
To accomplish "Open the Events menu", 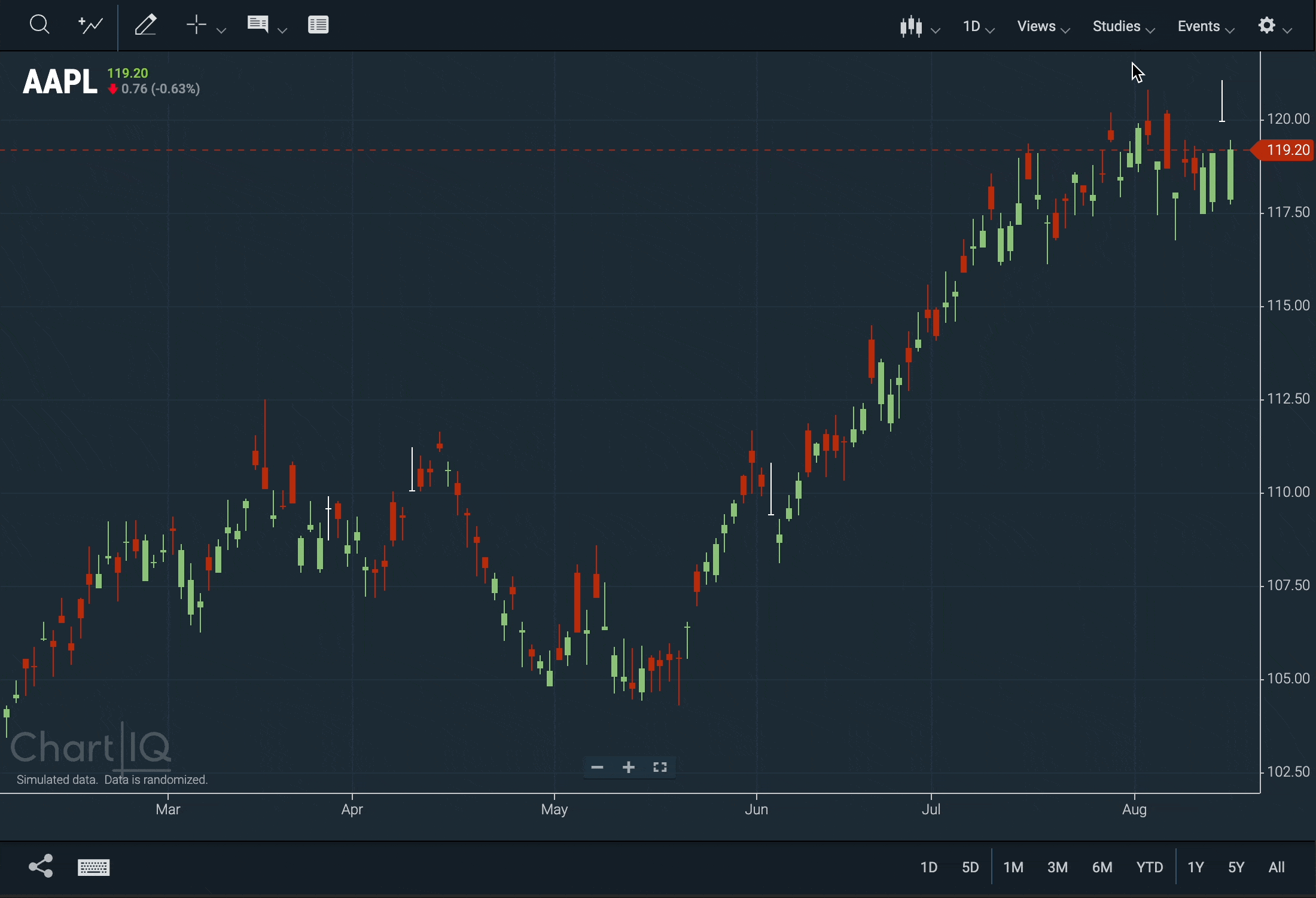I will click(x=1207, y=27).
